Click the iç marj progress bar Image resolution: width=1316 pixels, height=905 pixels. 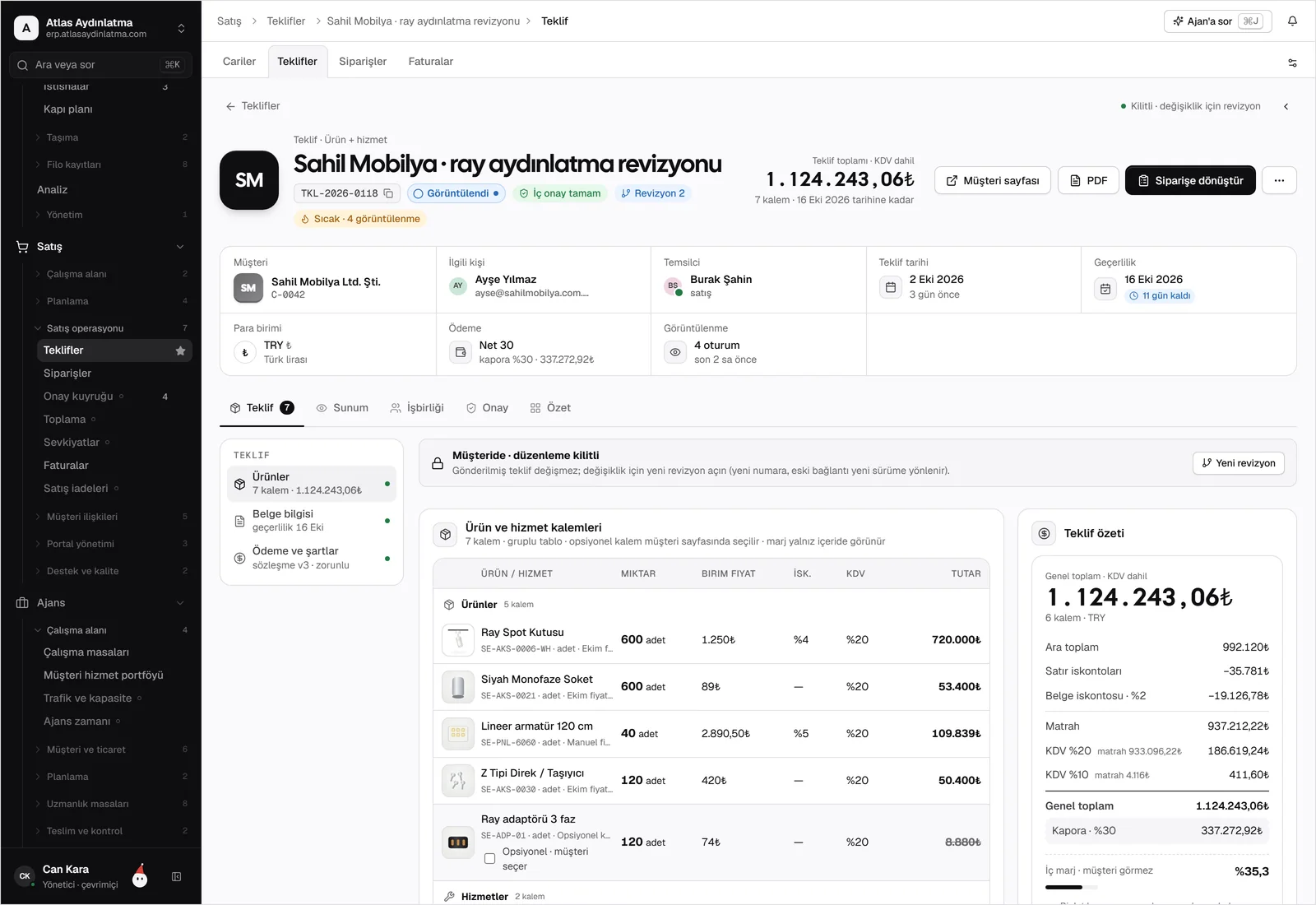[x=1071, y=888]
